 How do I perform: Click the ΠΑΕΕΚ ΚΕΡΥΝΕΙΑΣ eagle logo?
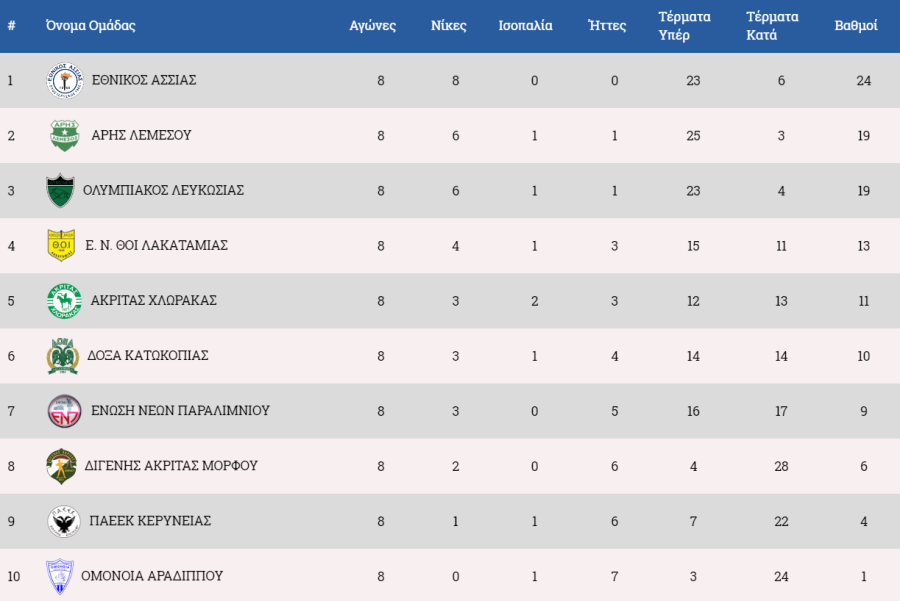pyautogui.click(x=63, y=521)
